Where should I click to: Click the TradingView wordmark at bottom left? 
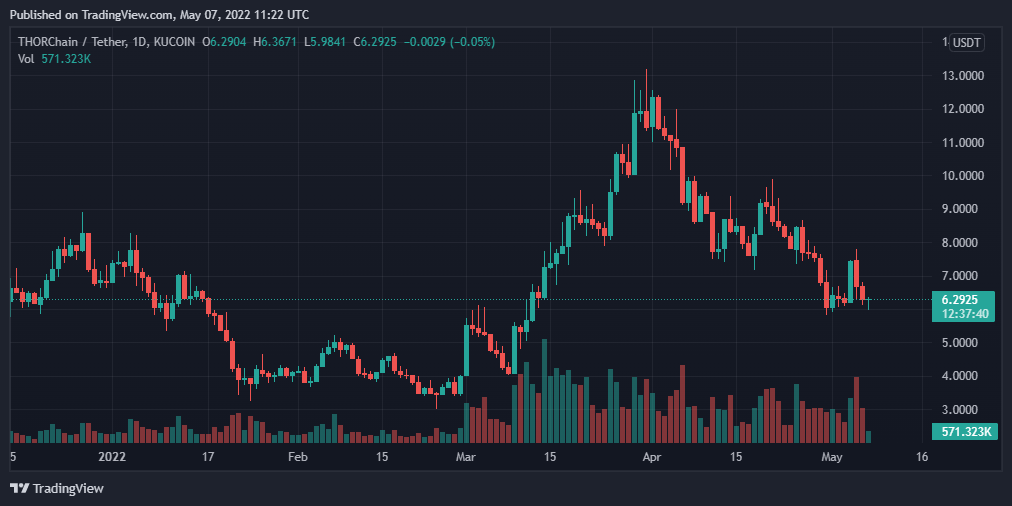click(68, 489)
